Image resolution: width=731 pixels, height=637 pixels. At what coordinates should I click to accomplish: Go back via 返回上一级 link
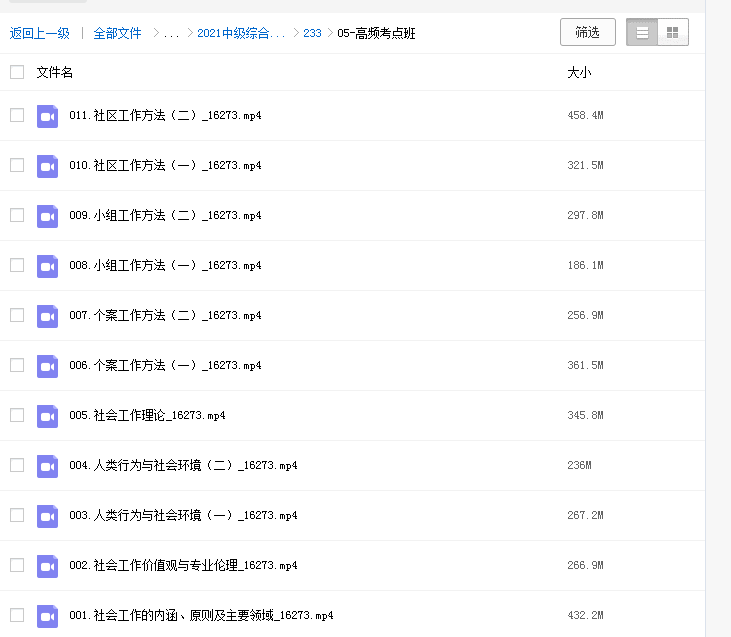[40, 33]
